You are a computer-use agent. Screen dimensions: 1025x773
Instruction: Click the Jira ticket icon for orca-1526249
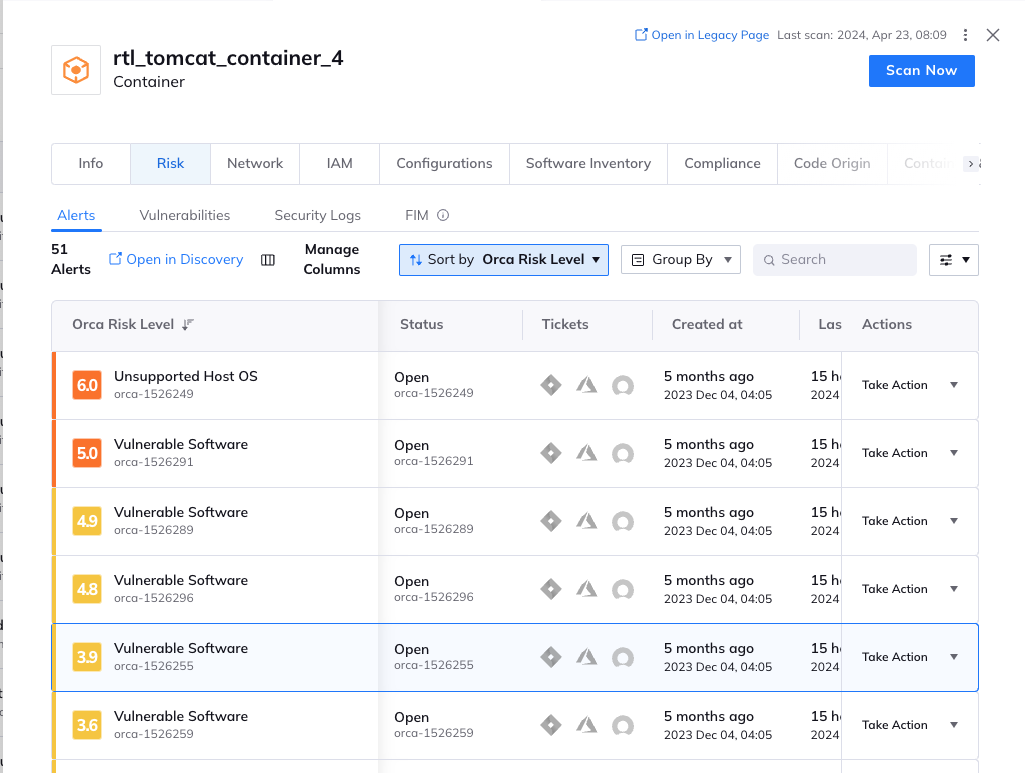click(551, 385)
